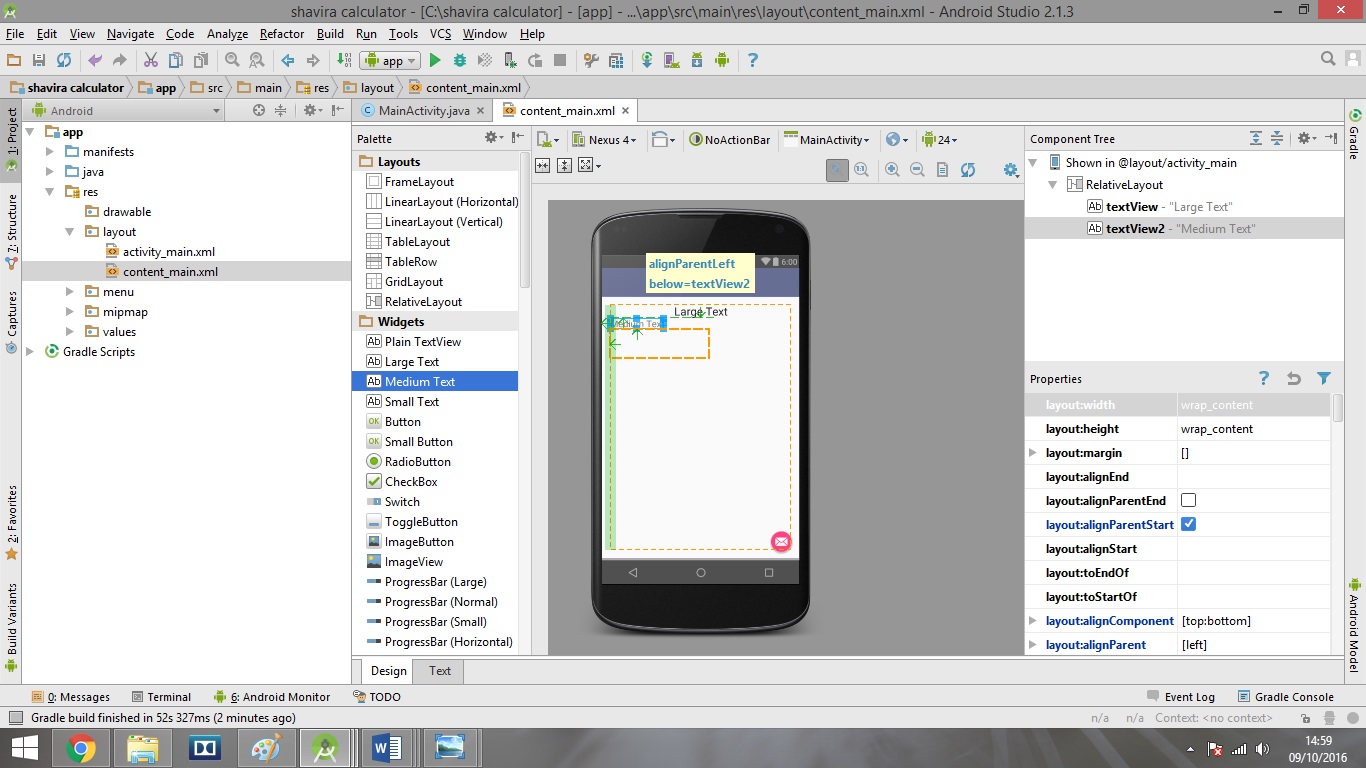1366x768 pixels.
Task: Open the NoActionBar theme selector
Action: 731,140
